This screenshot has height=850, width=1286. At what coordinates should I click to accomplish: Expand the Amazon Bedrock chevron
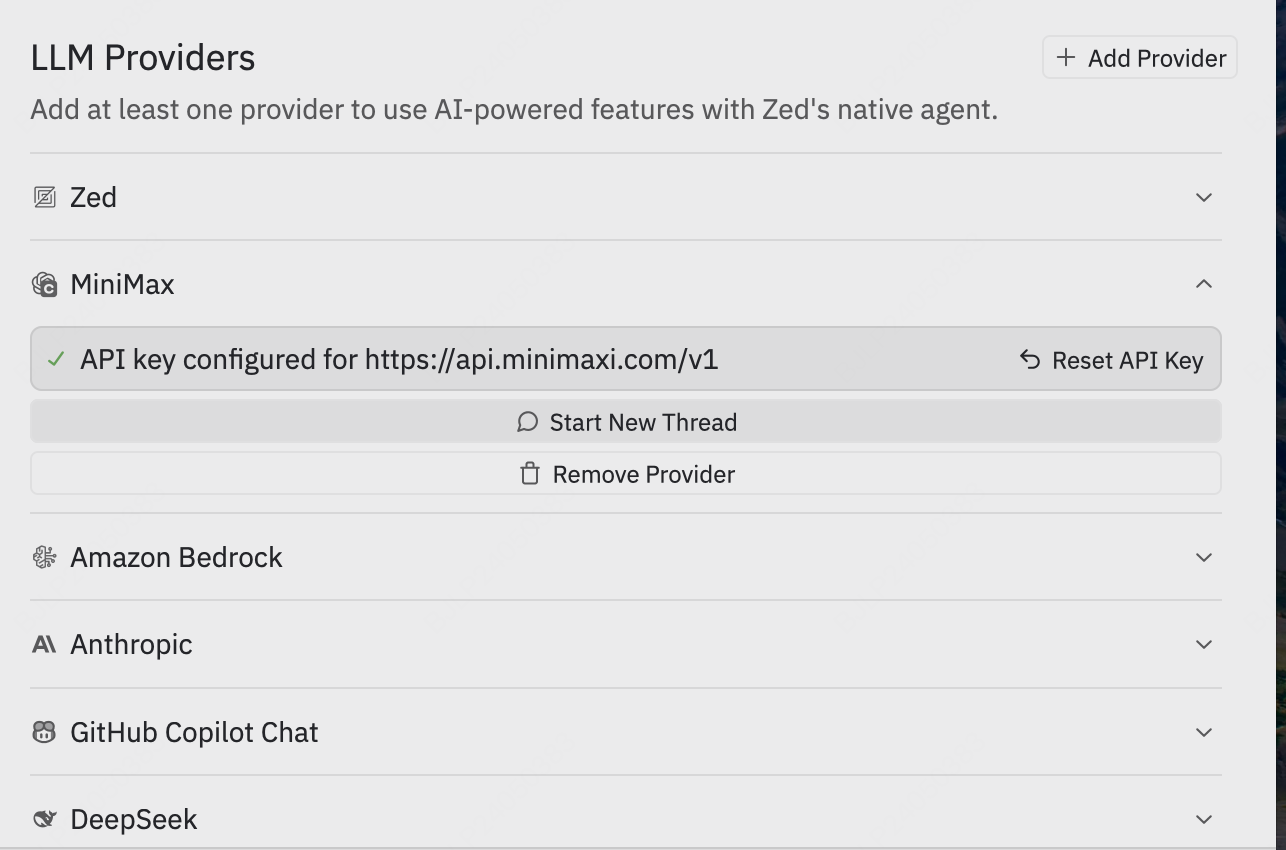[1204, 557]
